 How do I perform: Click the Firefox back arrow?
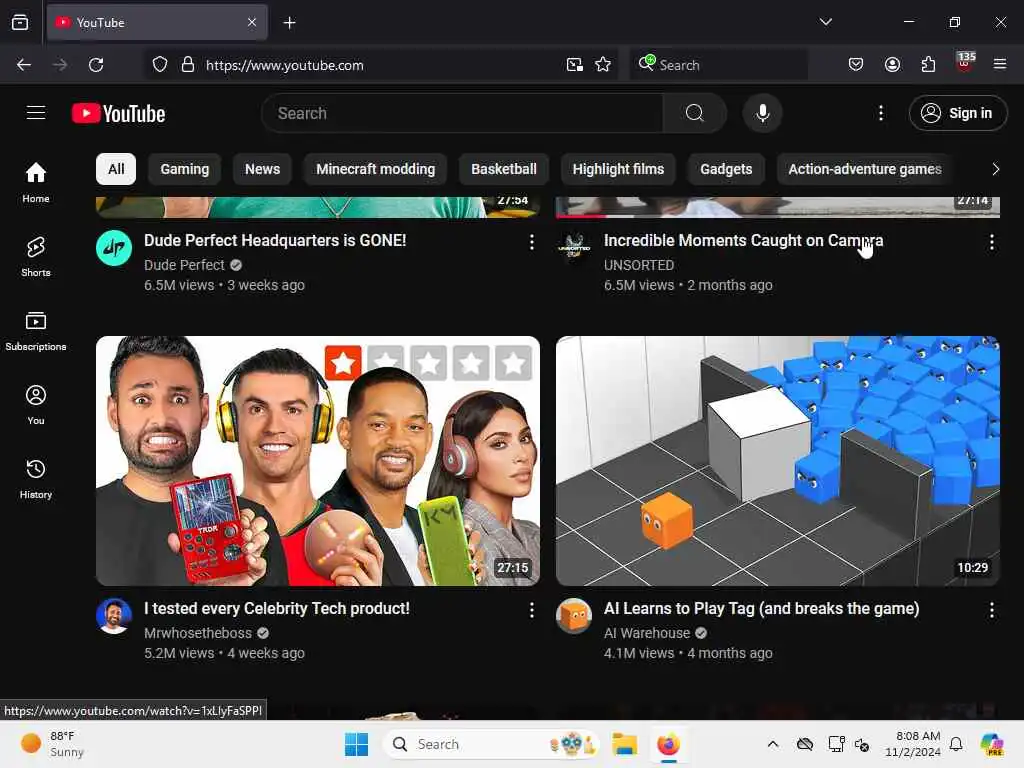24,65
